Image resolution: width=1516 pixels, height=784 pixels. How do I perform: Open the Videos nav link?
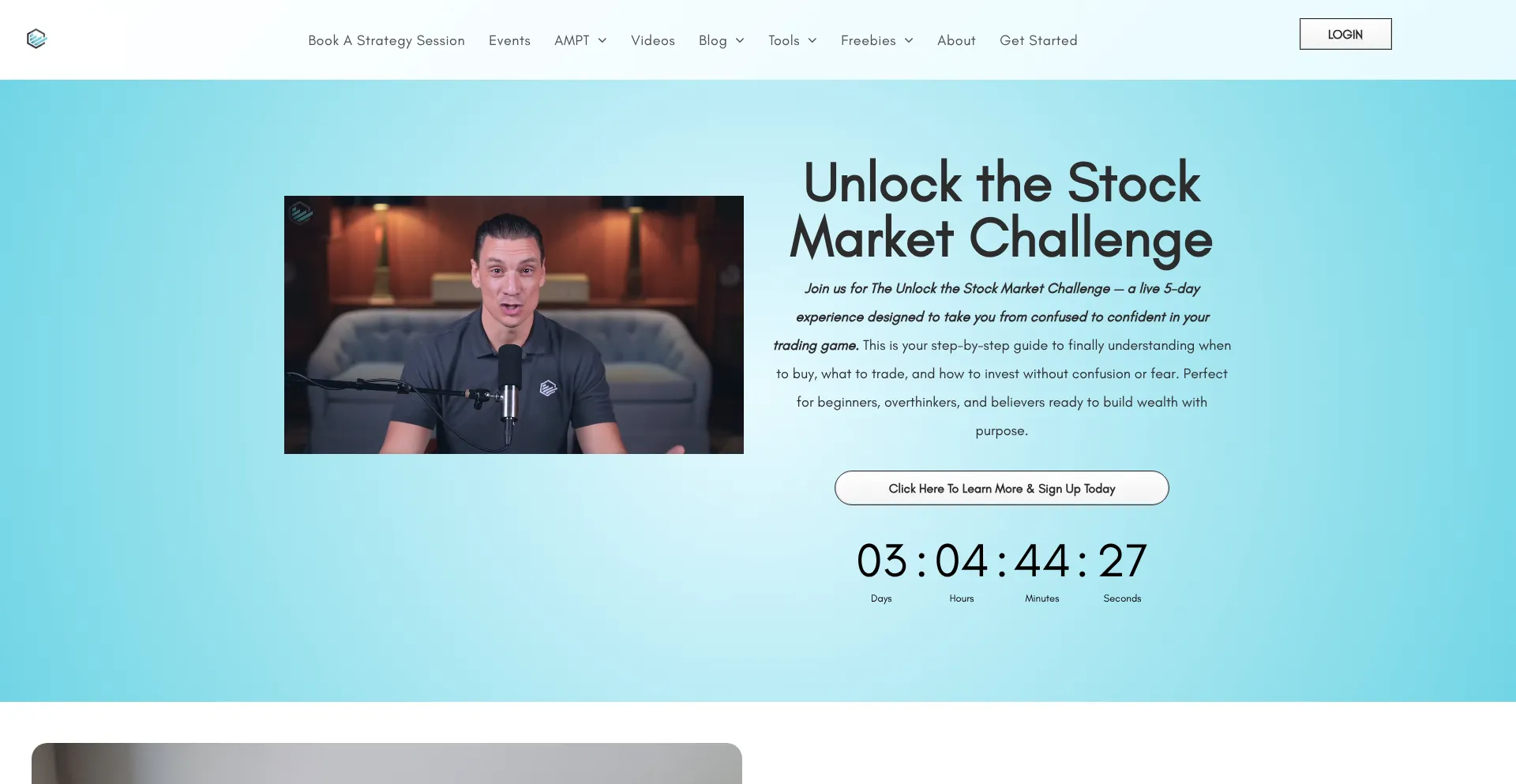tap(653, 40)
